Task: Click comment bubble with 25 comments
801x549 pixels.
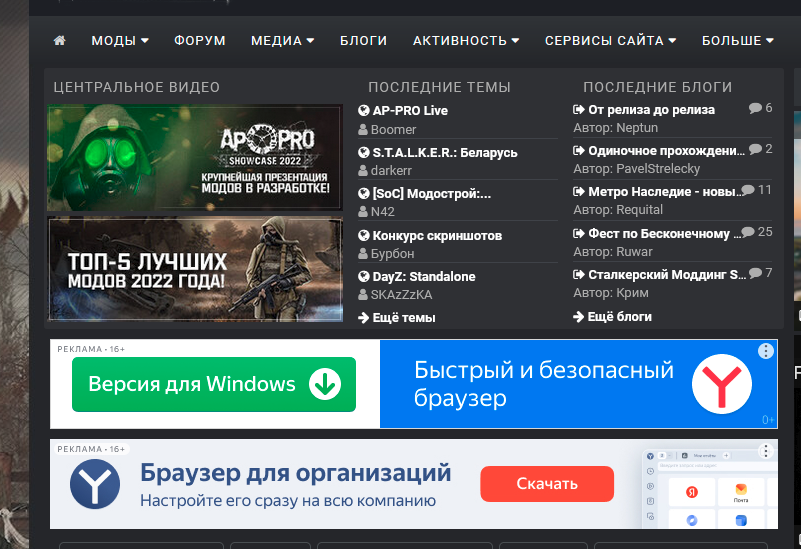Action: [x=748, y=232]
